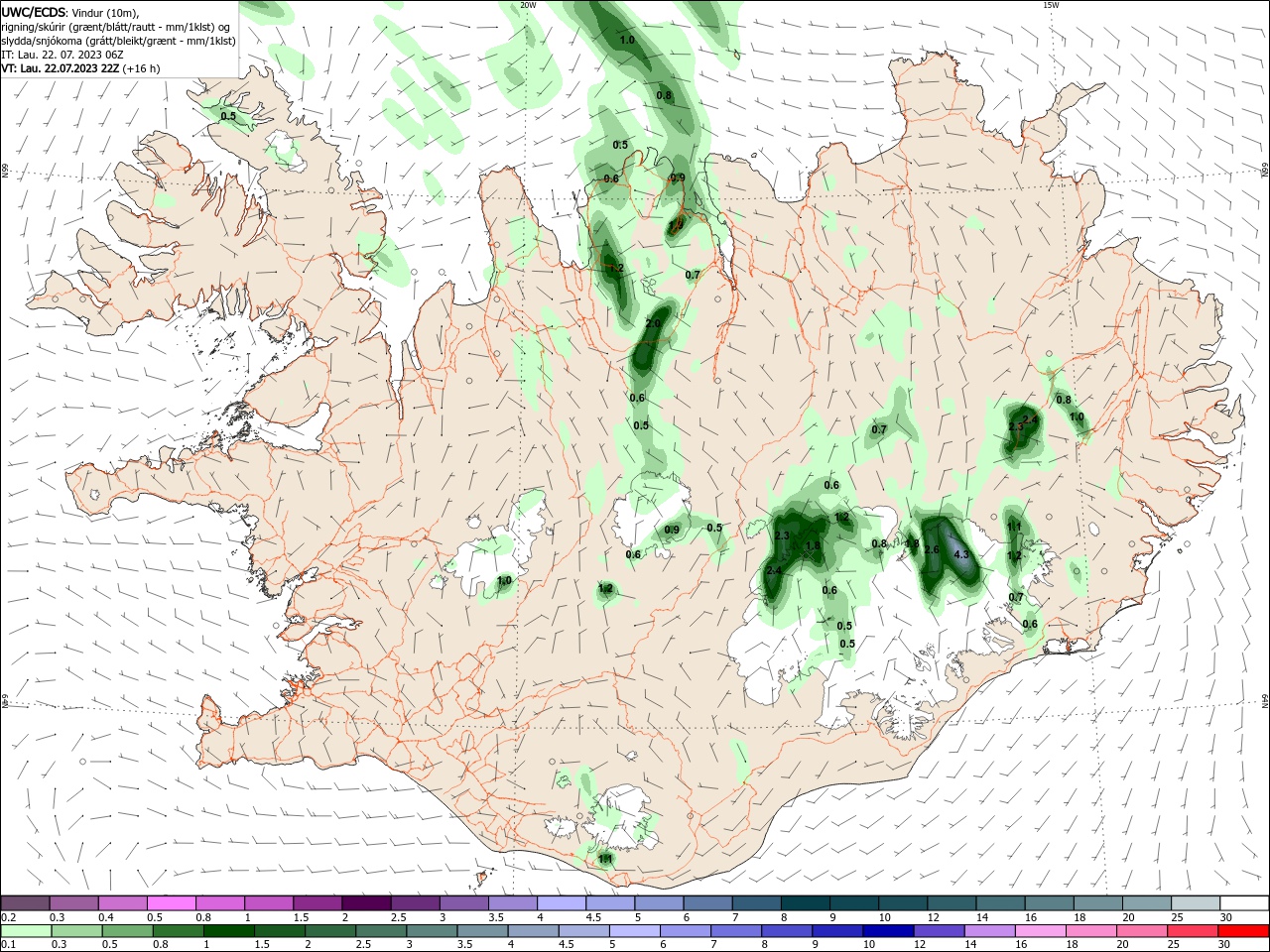Click the 20W longitude label
The width and height of the screenshot is (1270, 952).
click(528, 5)
